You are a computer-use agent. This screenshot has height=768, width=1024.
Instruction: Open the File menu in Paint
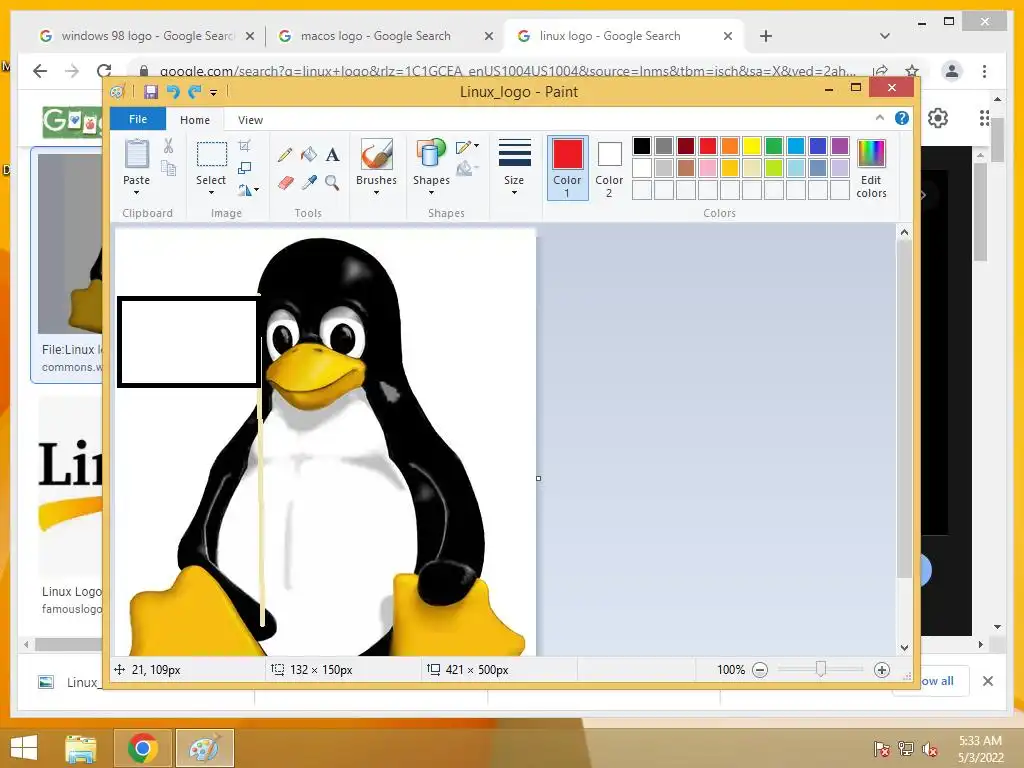click(x=138, y=119)
